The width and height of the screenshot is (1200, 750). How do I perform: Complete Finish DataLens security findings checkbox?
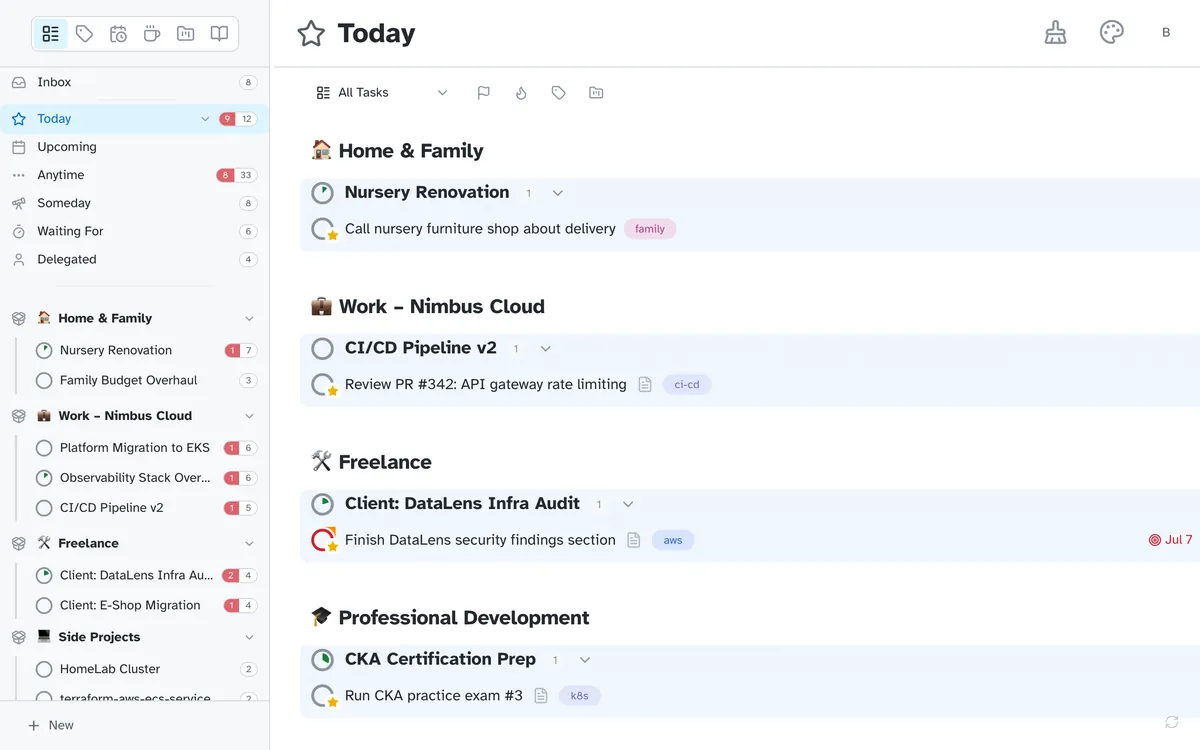pyautogui.click(x=323, y=540)
